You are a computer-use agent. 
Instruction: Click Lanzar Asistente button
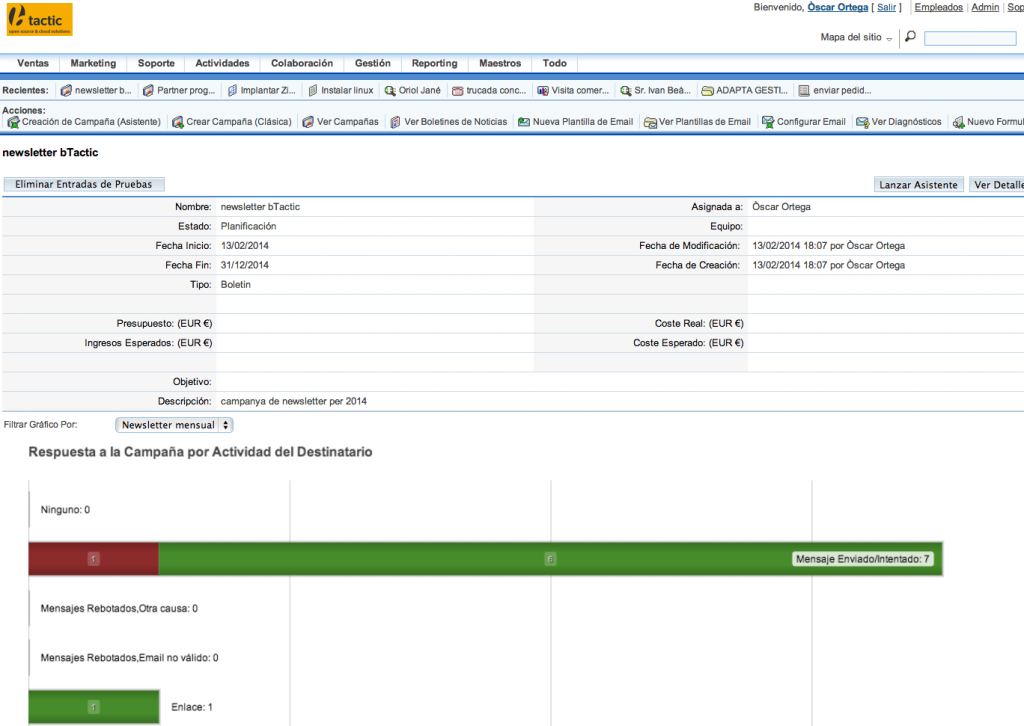click(x=918, y=185)
